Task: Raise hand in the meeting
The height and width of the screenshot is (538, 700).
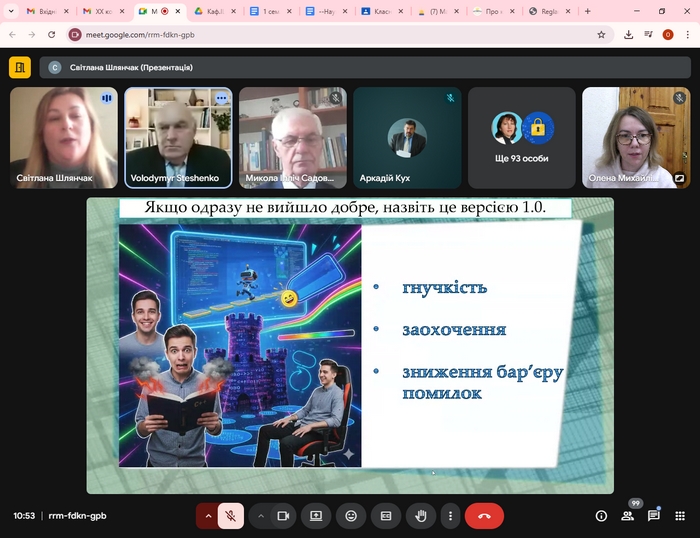Action: [x=421, y=516]
